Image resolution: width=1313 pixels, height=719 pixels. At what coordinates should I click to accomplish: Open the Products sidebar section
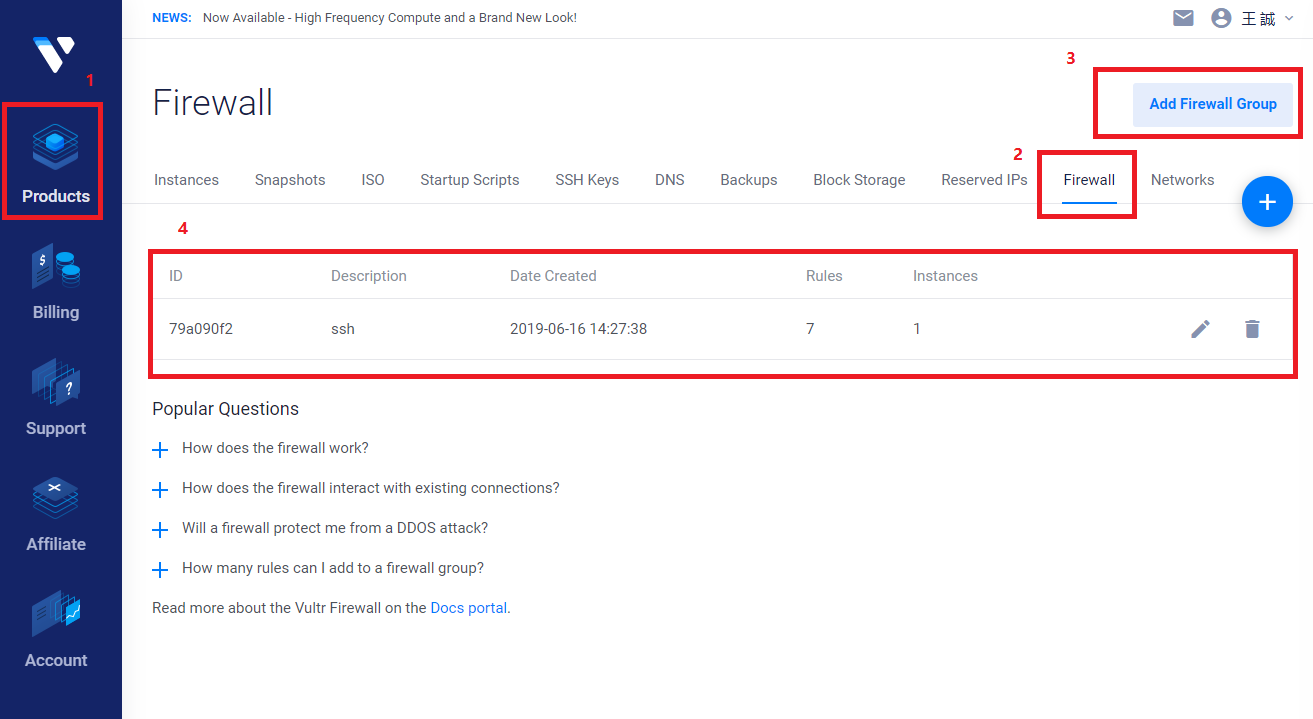coord(56,162)
